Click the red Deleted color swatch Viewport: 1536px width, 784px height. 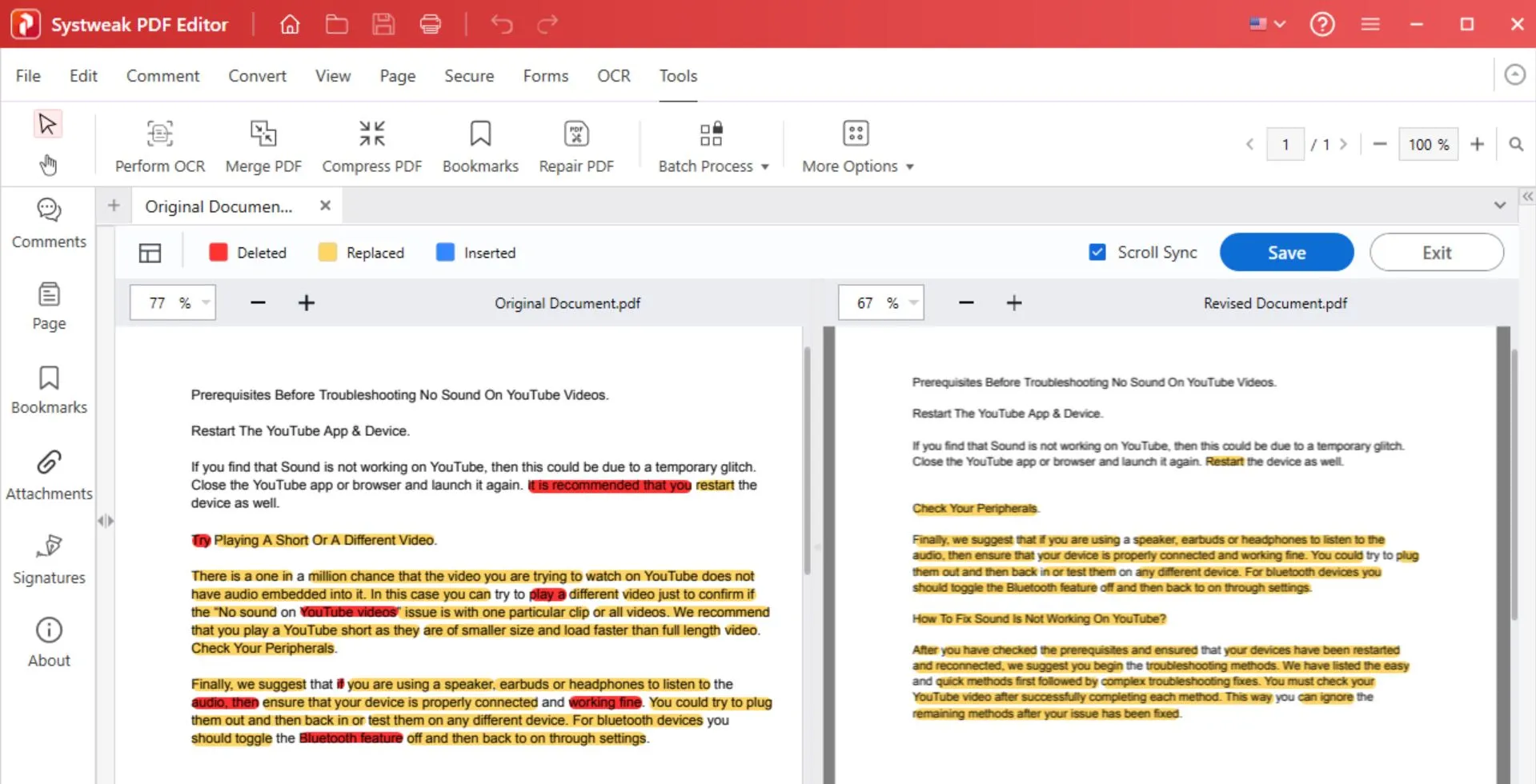[218, 253]
